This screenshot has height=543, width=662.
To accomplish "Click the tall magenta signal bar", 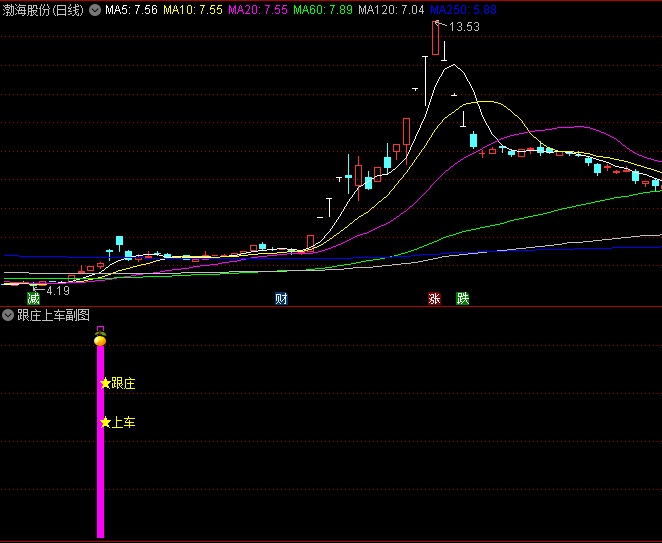I will tap(100, 441).
